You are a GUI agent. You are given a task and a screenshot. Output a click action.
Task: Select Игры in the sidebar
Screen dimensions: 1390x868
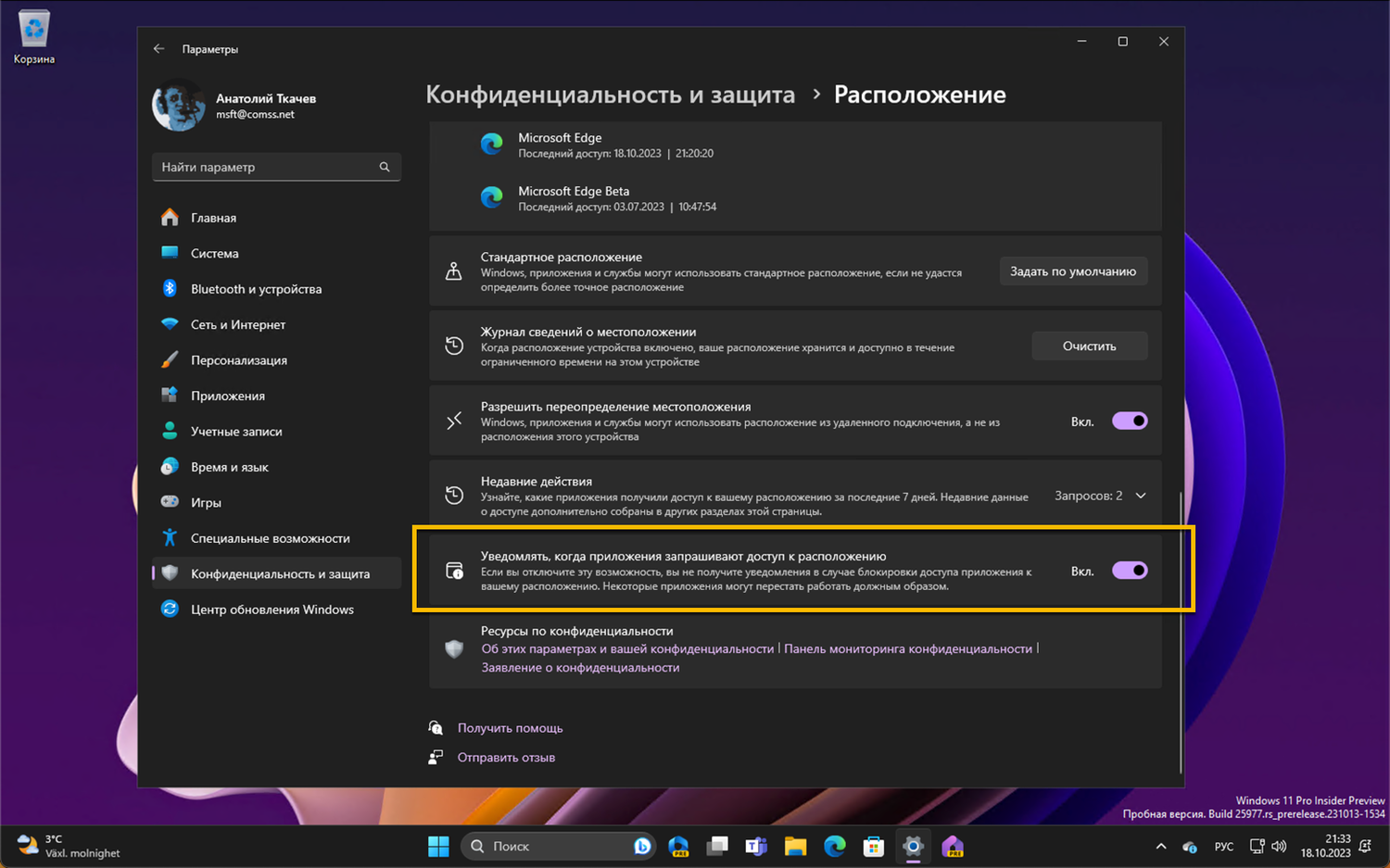tap(276, 502)
